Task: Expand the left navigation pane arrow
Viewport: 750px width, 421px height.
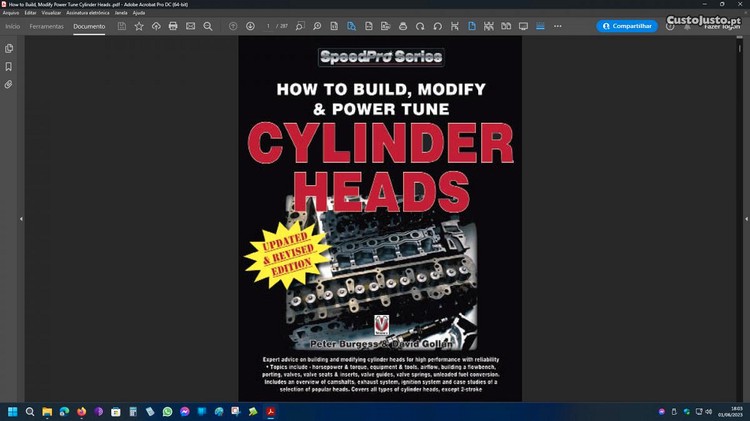Action: tap(21, 218)
